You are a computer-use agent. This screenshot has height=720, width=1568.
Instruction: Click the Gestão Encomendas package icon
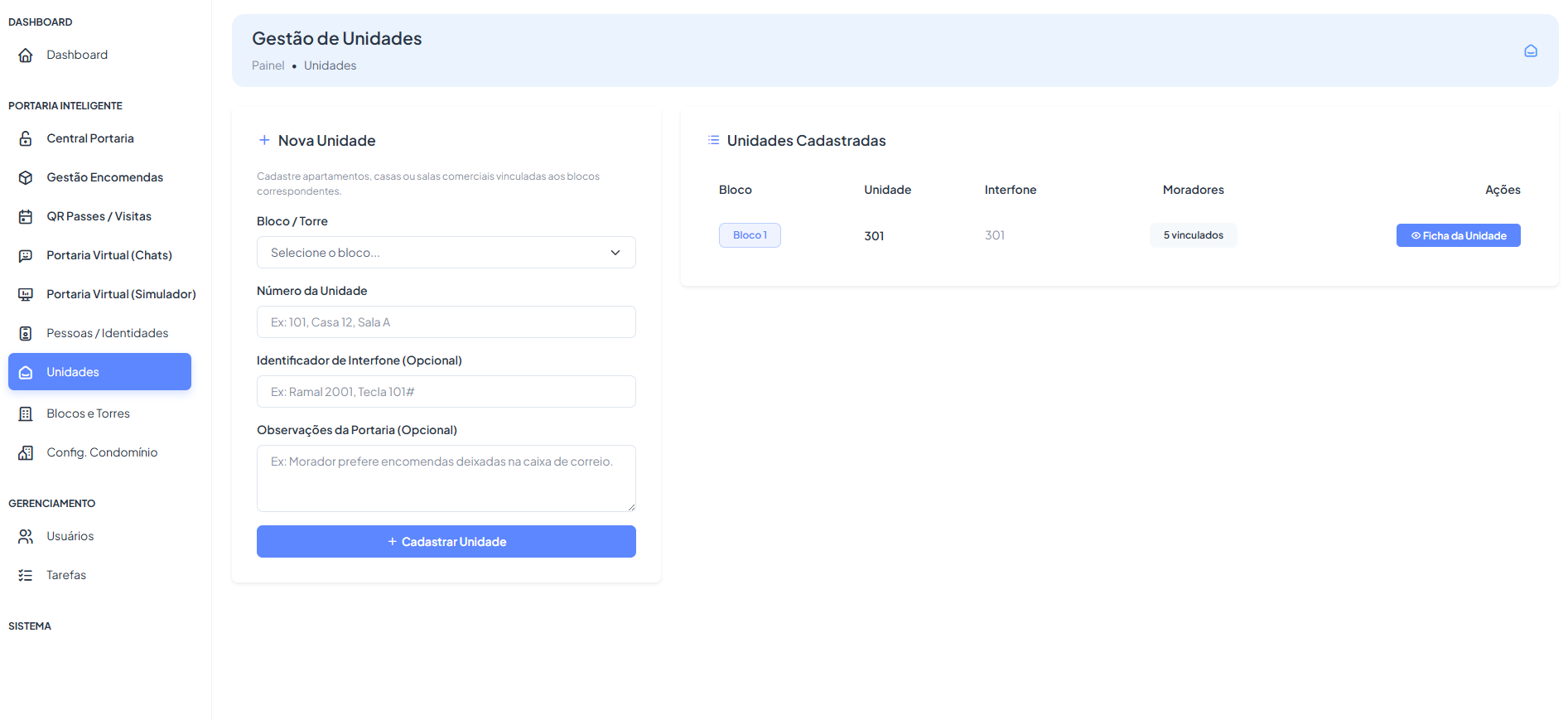26,177
